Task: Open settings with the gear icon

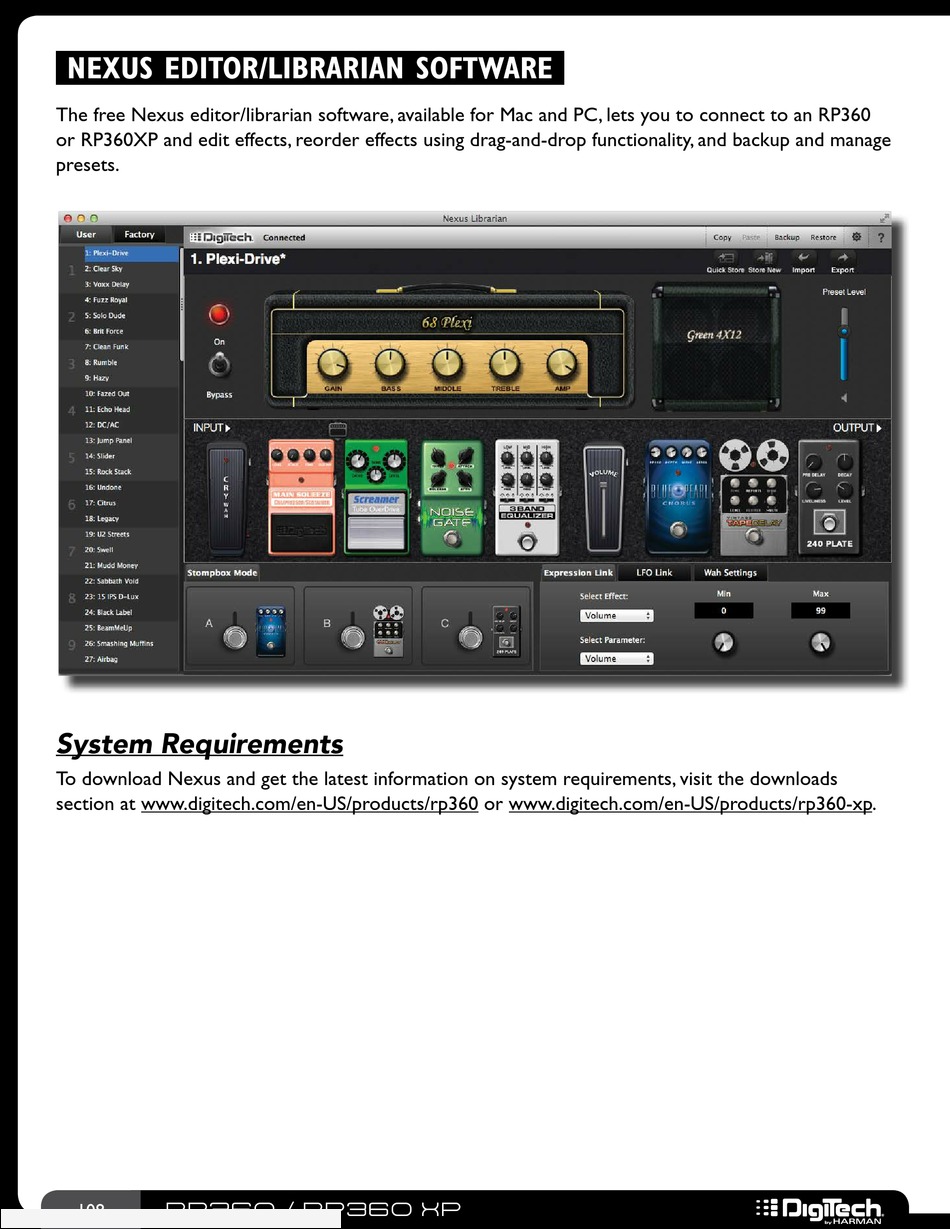Action: 856,237
